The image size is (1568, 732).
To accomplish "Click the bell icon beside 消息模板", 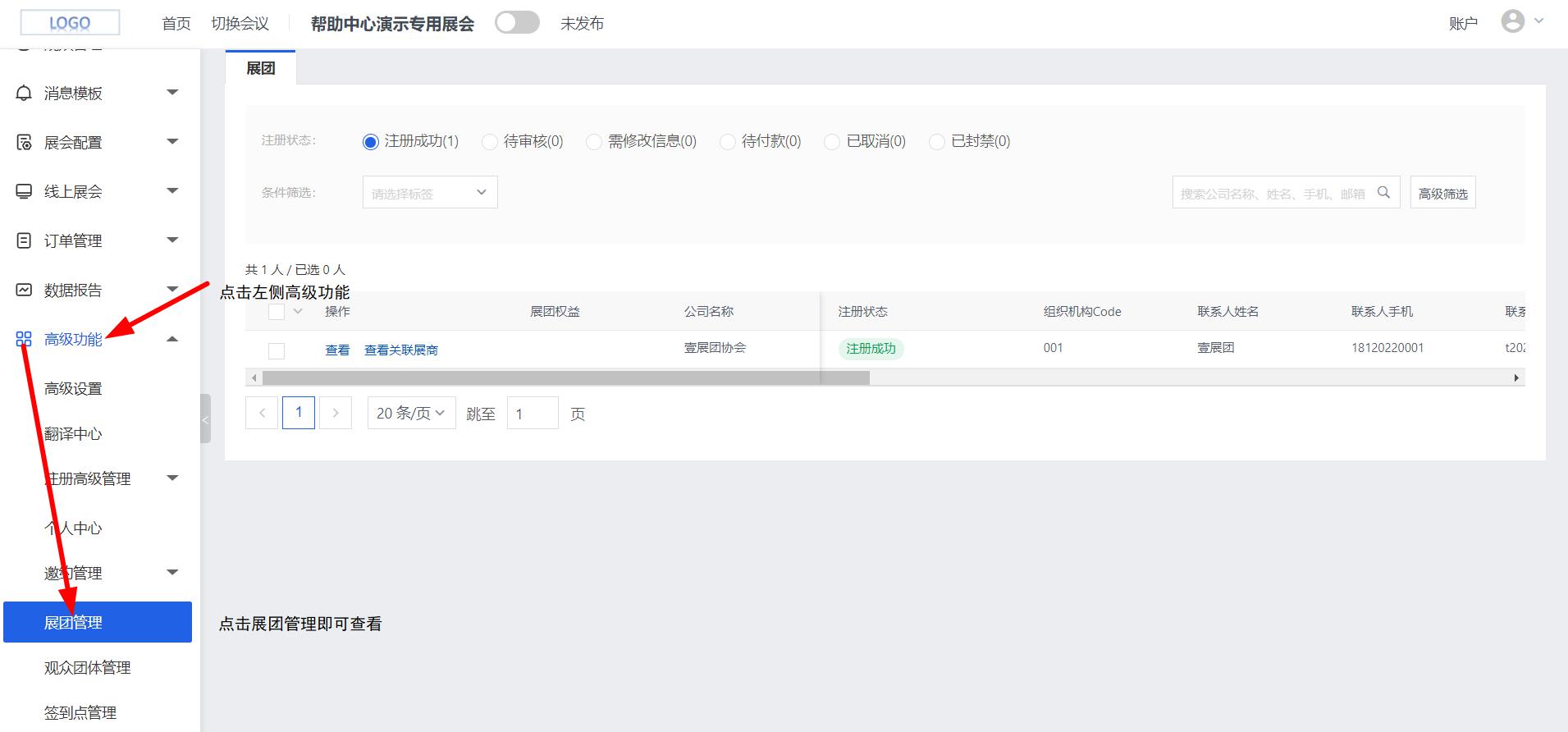I will pyautogui.click(x=25, y=93).
